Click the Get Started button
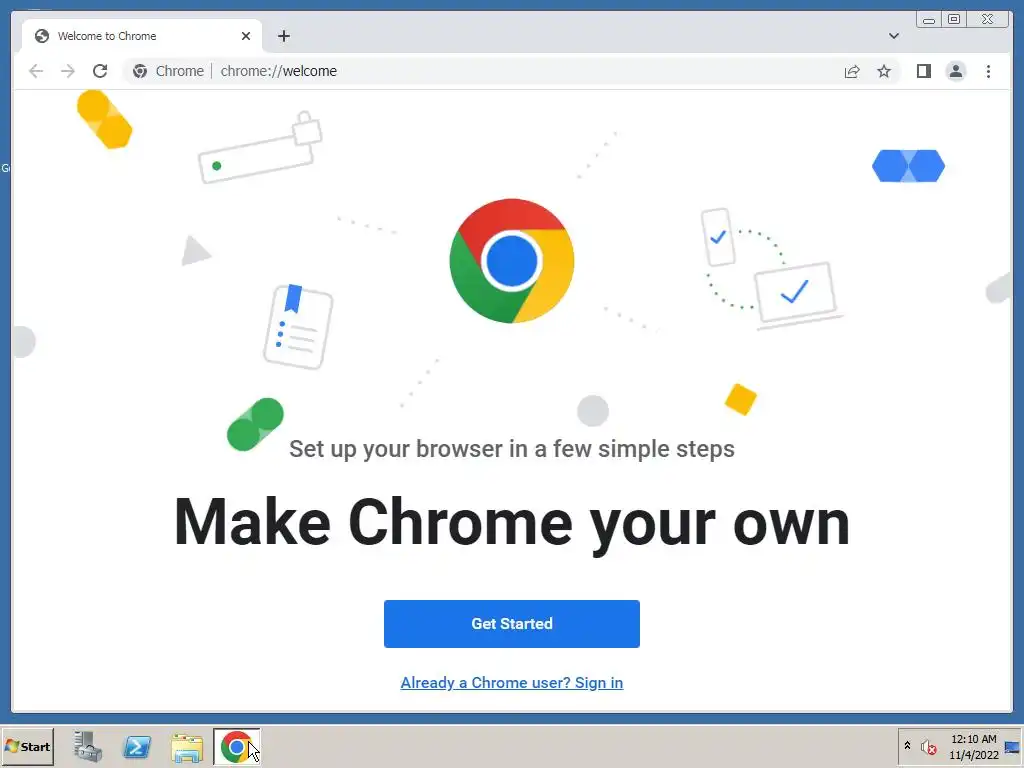This screenshot has width=1024, height=768. 512,624
